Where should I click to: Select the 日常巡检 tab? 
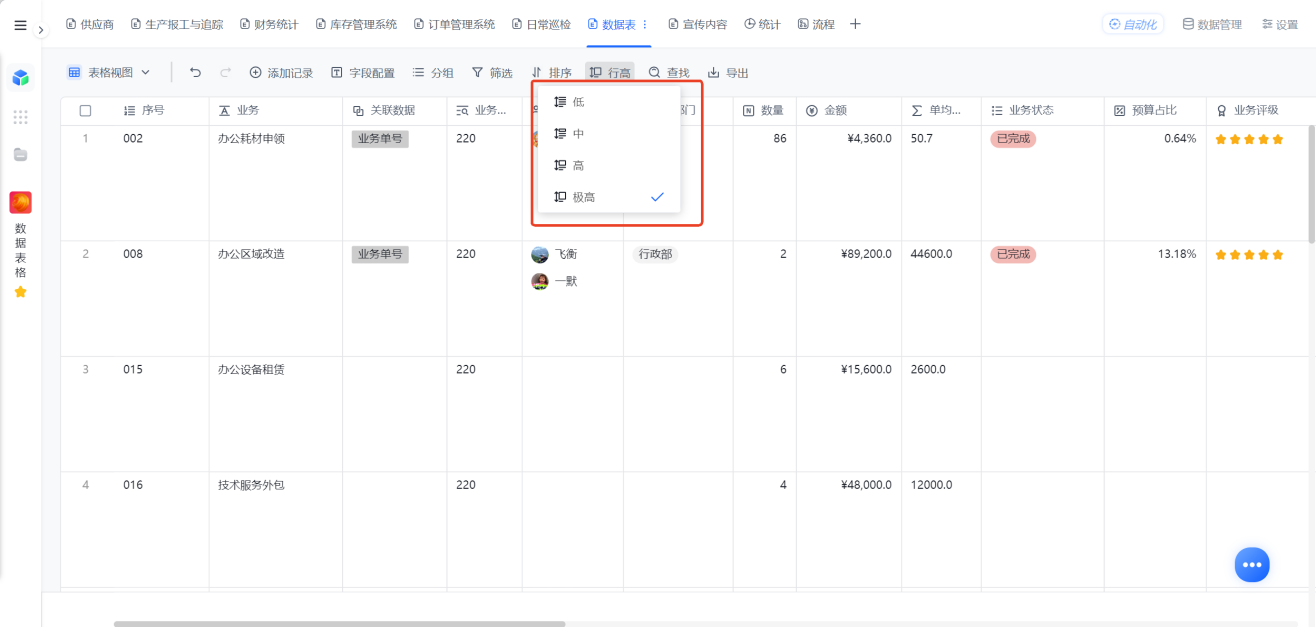coord(541,24)
